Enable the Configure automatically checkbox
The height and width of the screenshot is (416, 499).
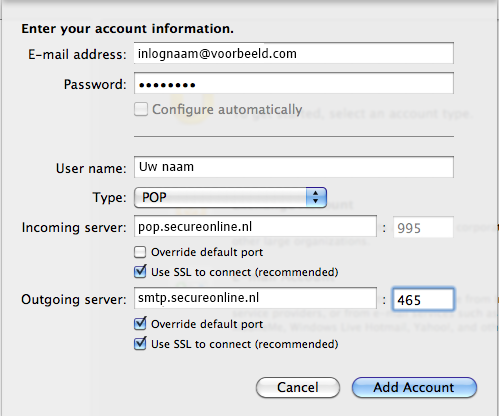(141, 109)
